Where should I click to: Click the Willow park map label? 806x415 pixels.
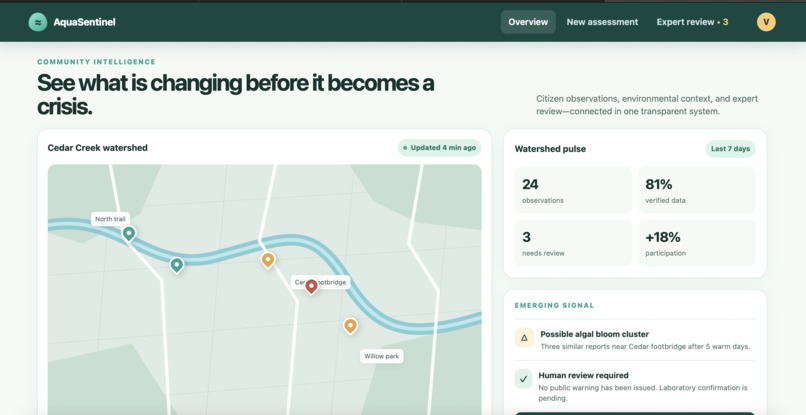click(381, 356)
